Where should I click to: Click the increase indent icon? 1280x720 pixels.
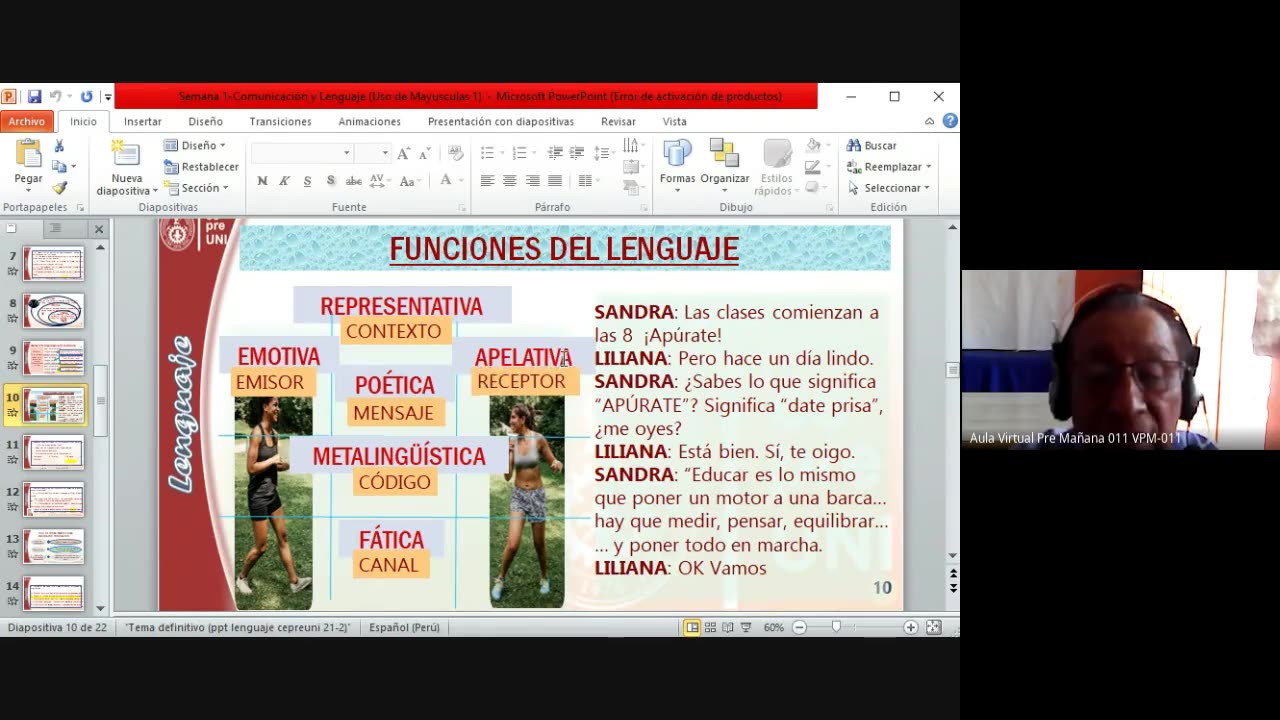coord(577,153)
